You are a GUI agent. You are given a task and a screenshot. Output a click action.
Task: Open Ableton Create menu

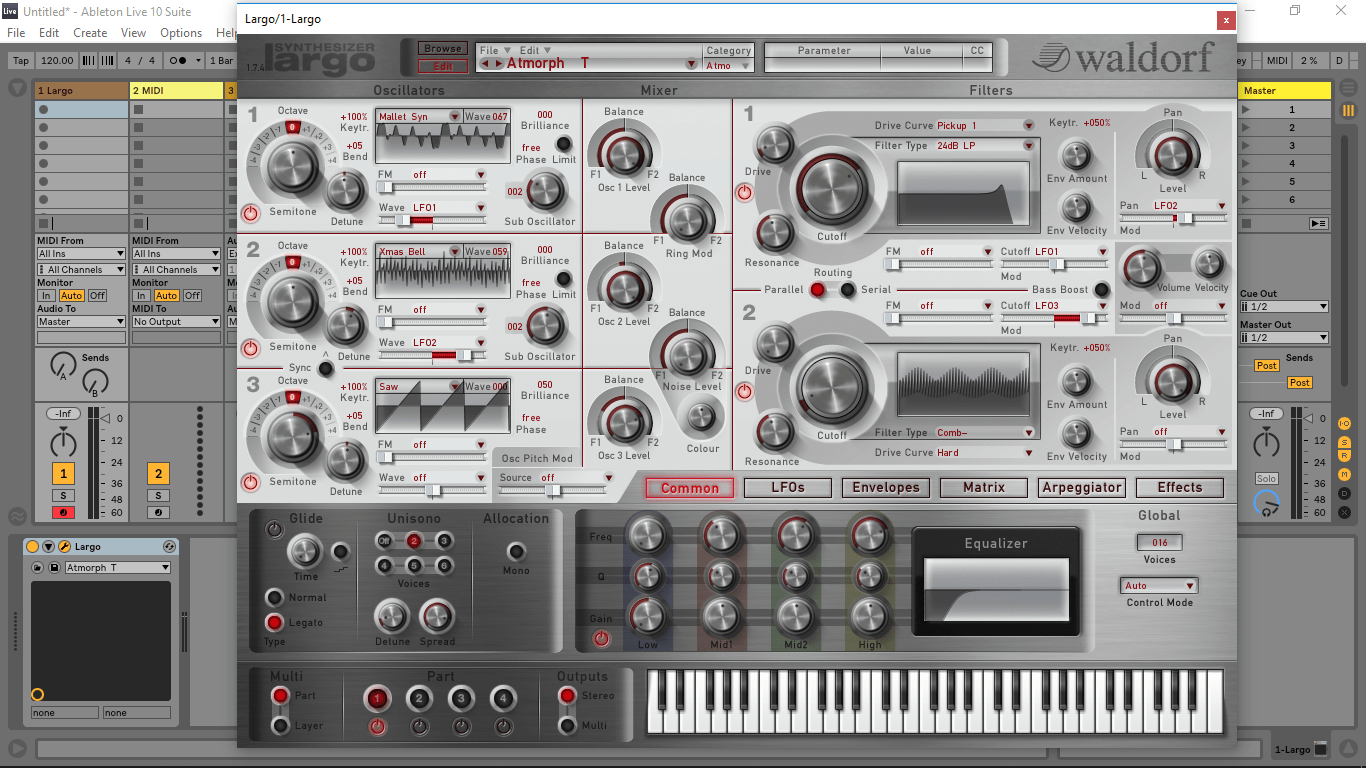coord(90,33)
